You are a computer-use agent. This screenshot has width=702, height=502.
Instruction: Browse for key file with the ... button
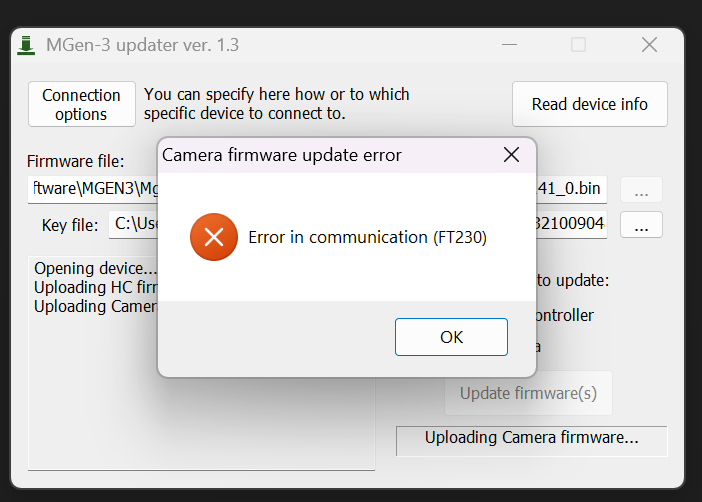(641, 224)
